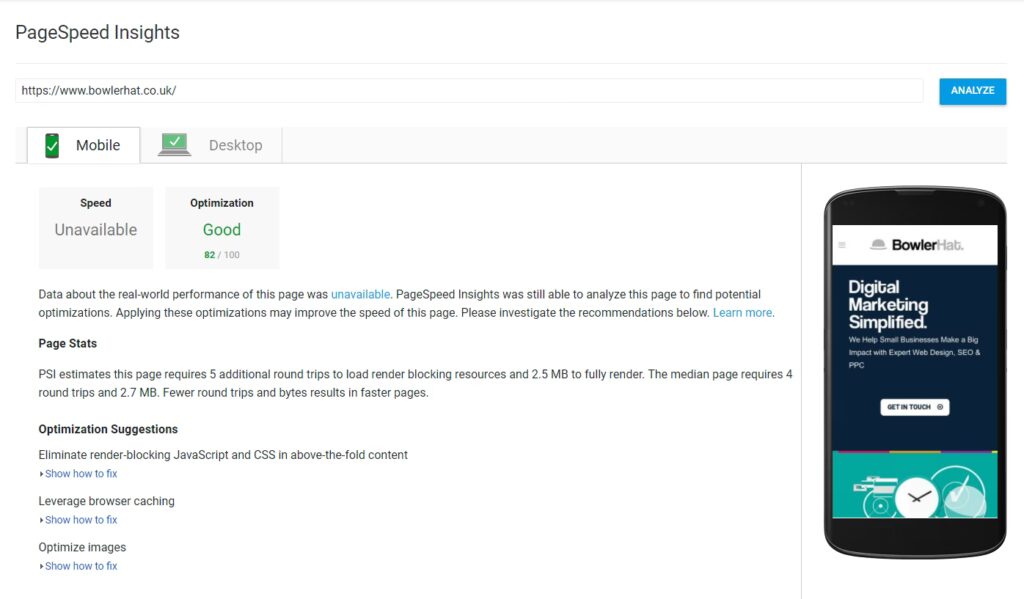The width and height of the screenshot is (1024, 599).
Task: Expand "Show how to fix" under Leverage browser caching
Action: click(80, 520)
